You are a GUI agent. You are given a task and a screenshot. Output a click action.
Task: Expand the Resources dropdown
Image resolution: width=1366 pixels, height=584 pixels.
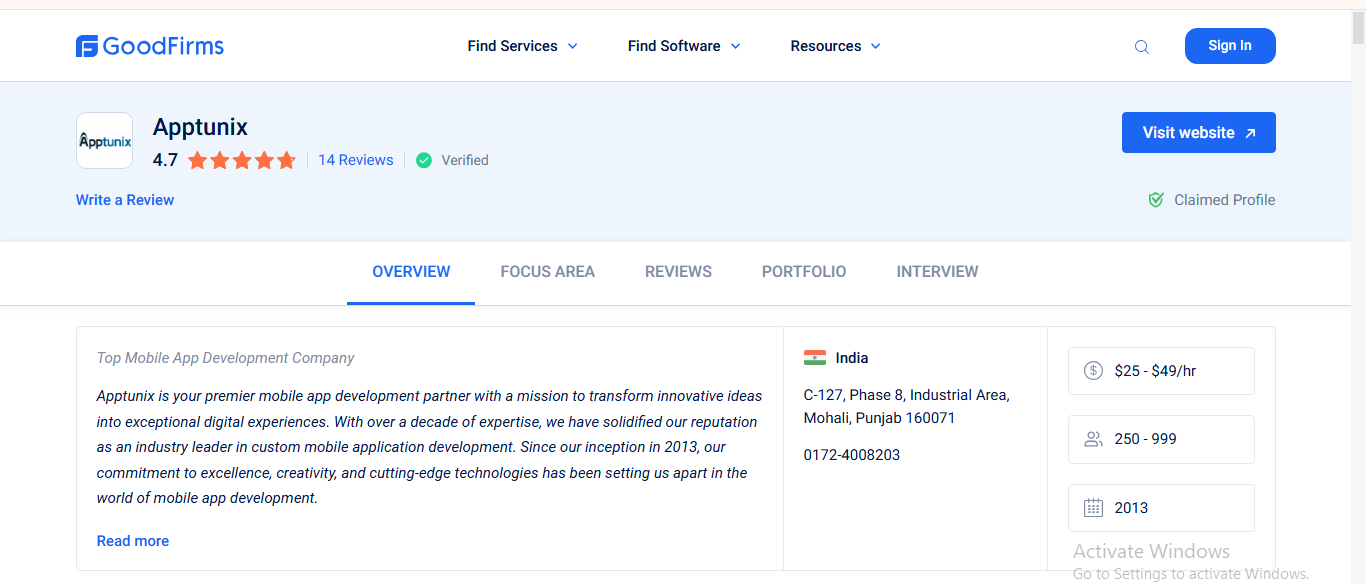pyautogui.click(x=836, y=46)
